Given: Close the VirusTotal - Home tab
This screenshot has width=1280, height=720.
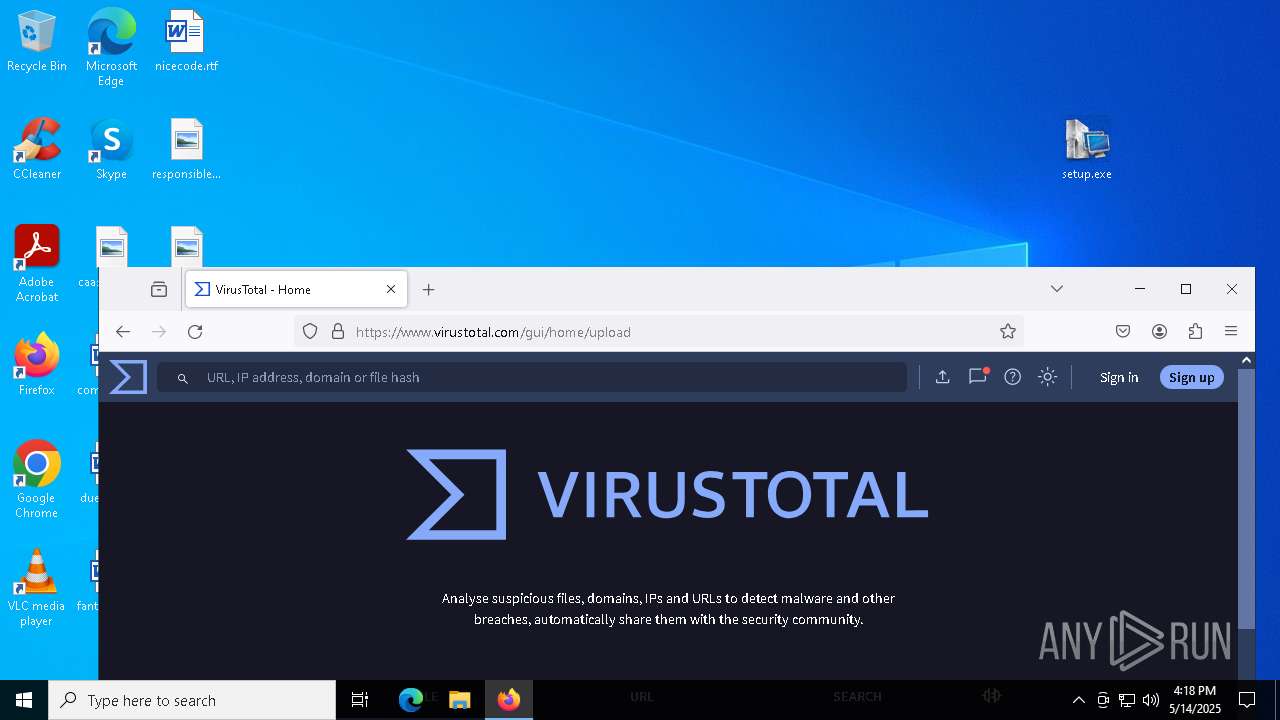Looking at the screenshot, I should point(391,289).
